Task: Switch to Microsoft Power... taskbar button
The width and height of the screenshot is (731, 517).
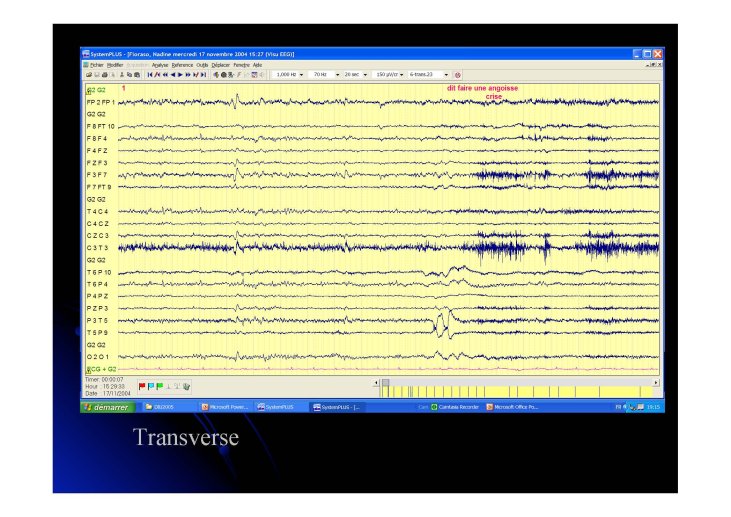Action: pos(225,407)
